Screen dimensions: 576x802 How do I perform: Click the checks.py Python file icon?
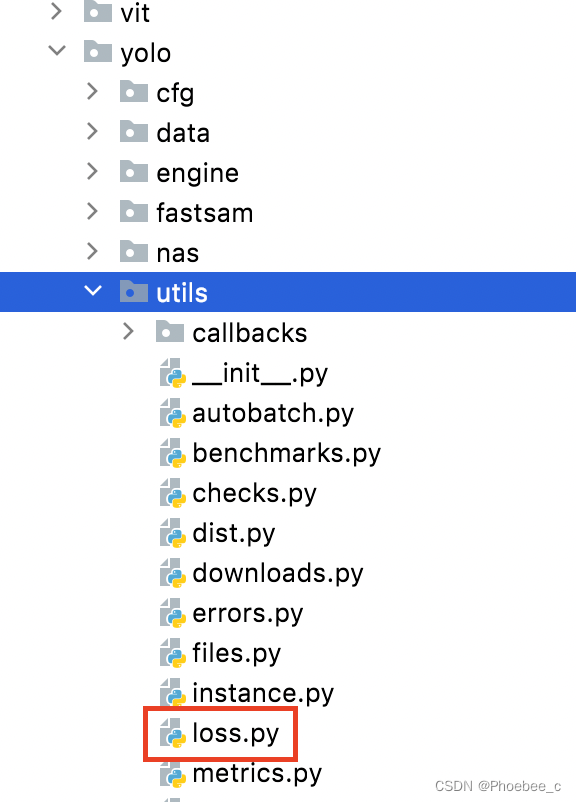[x=173, y=493]
